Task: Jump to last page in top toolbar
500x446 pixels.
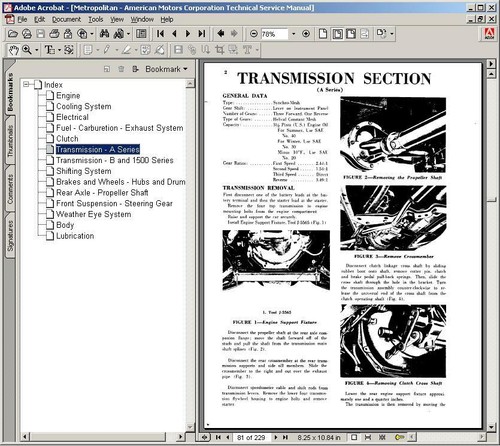Action: (201, 34)
